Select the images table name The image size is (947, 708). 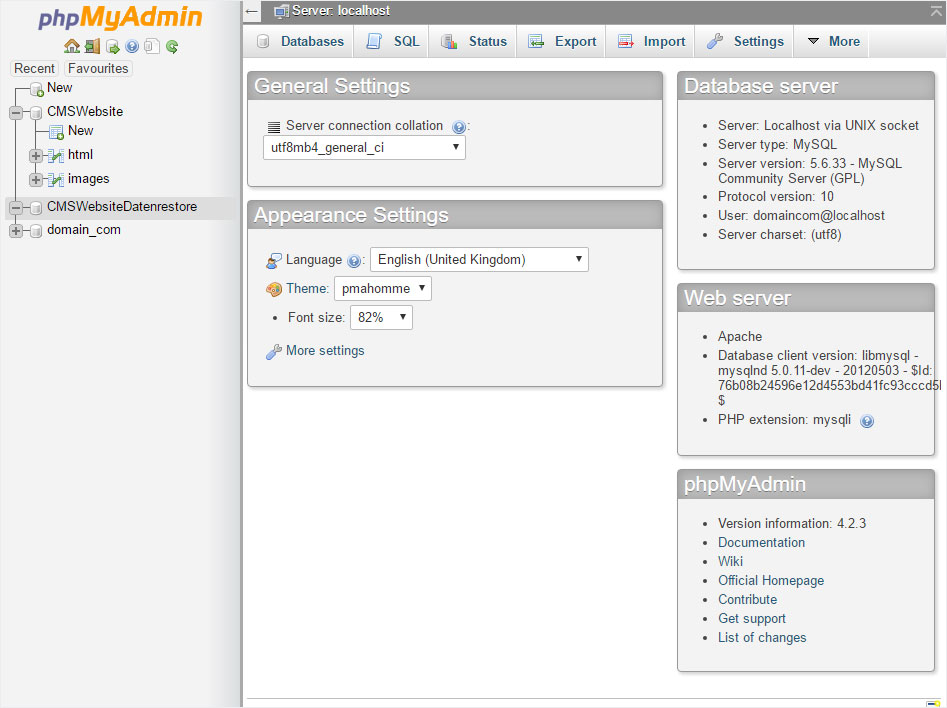pos(89,179)
